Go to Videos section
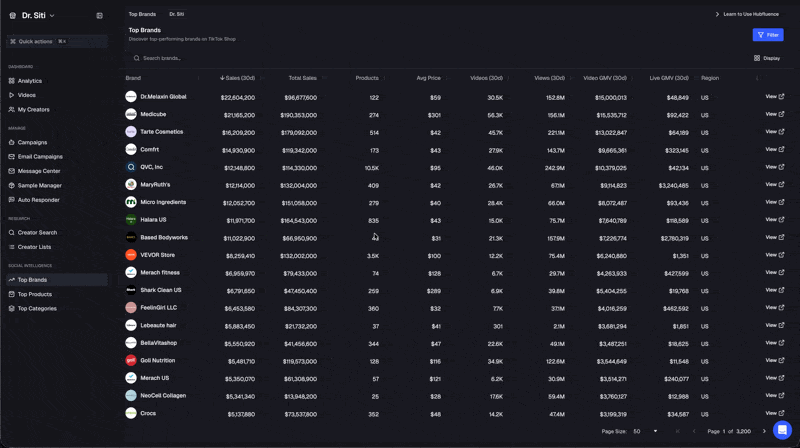Viewport: 800px width, 448px height. tap(27, 95)
